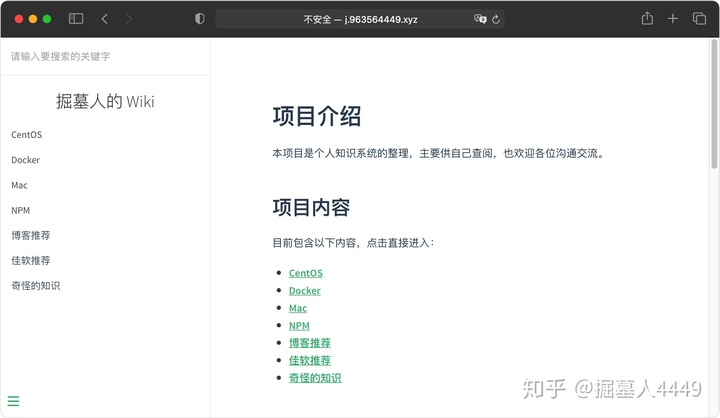Follow the green 佳软推荐 link
Screen dimensions: 720x418
click(x=310, y=361)
